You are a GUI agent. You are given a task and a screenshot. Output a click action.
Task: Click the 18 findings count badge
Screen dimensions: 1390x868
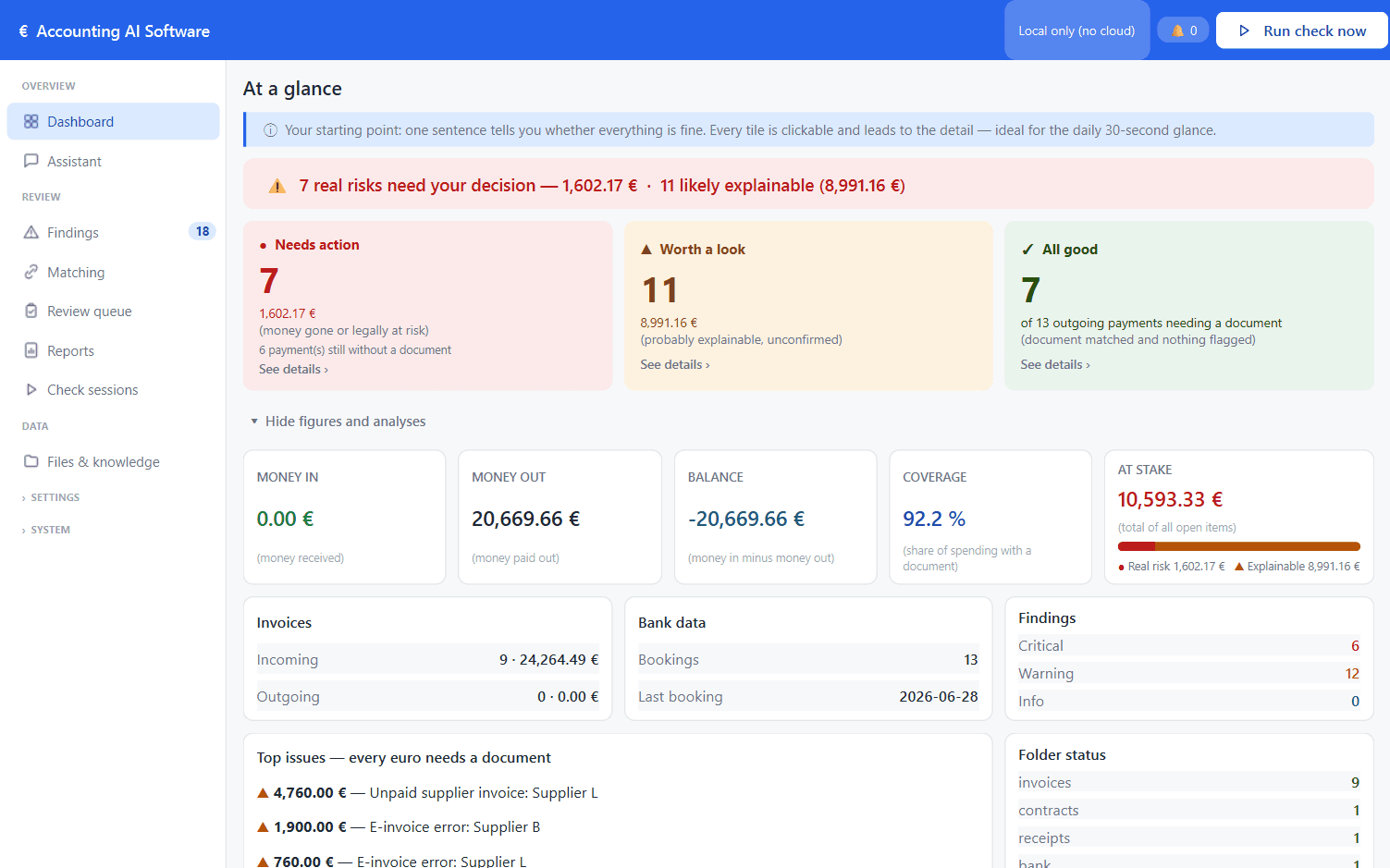[203, 231]
